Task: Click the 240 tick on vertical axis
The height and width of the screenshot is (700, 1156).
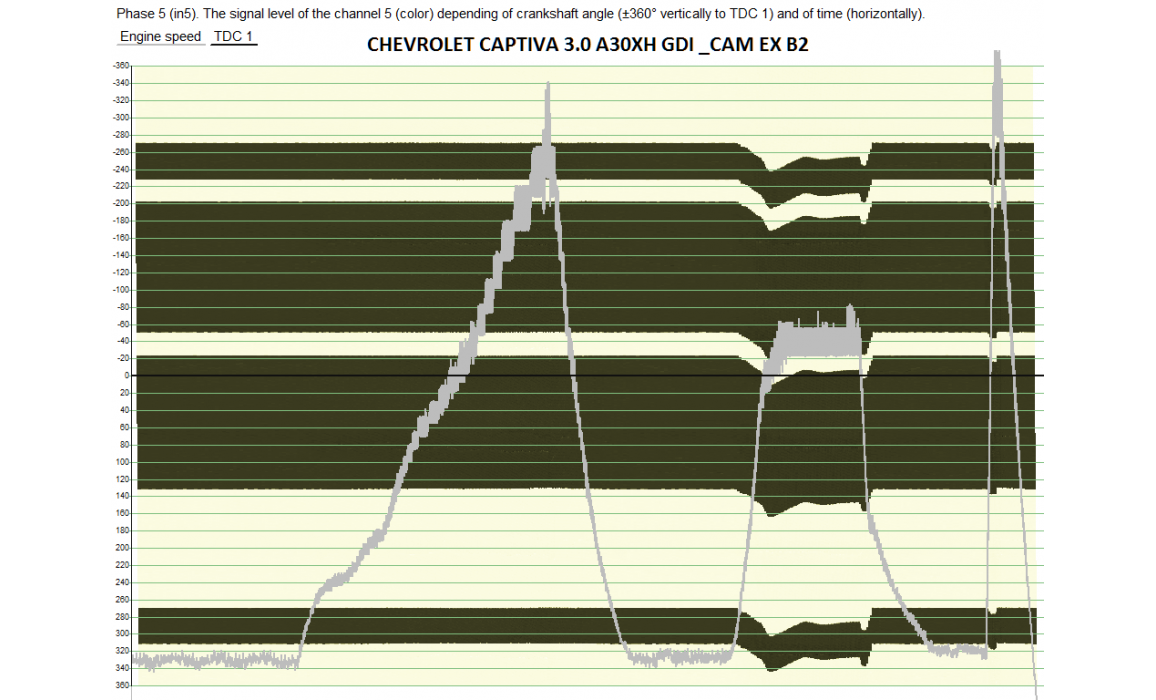Action: tap(123, 582)
